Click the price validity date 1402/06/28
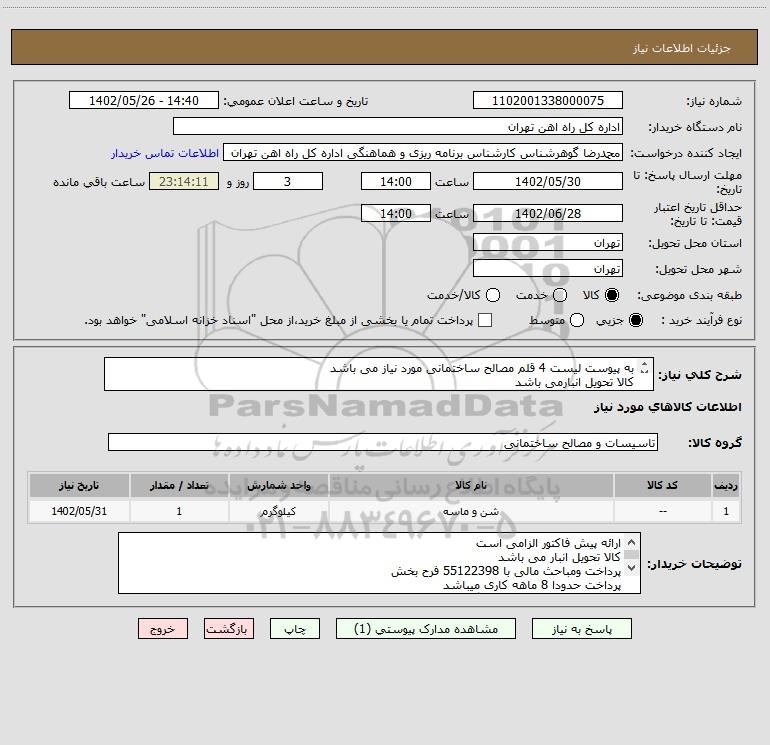The height and width of the screenshot is (745, 770). point(548,213)
